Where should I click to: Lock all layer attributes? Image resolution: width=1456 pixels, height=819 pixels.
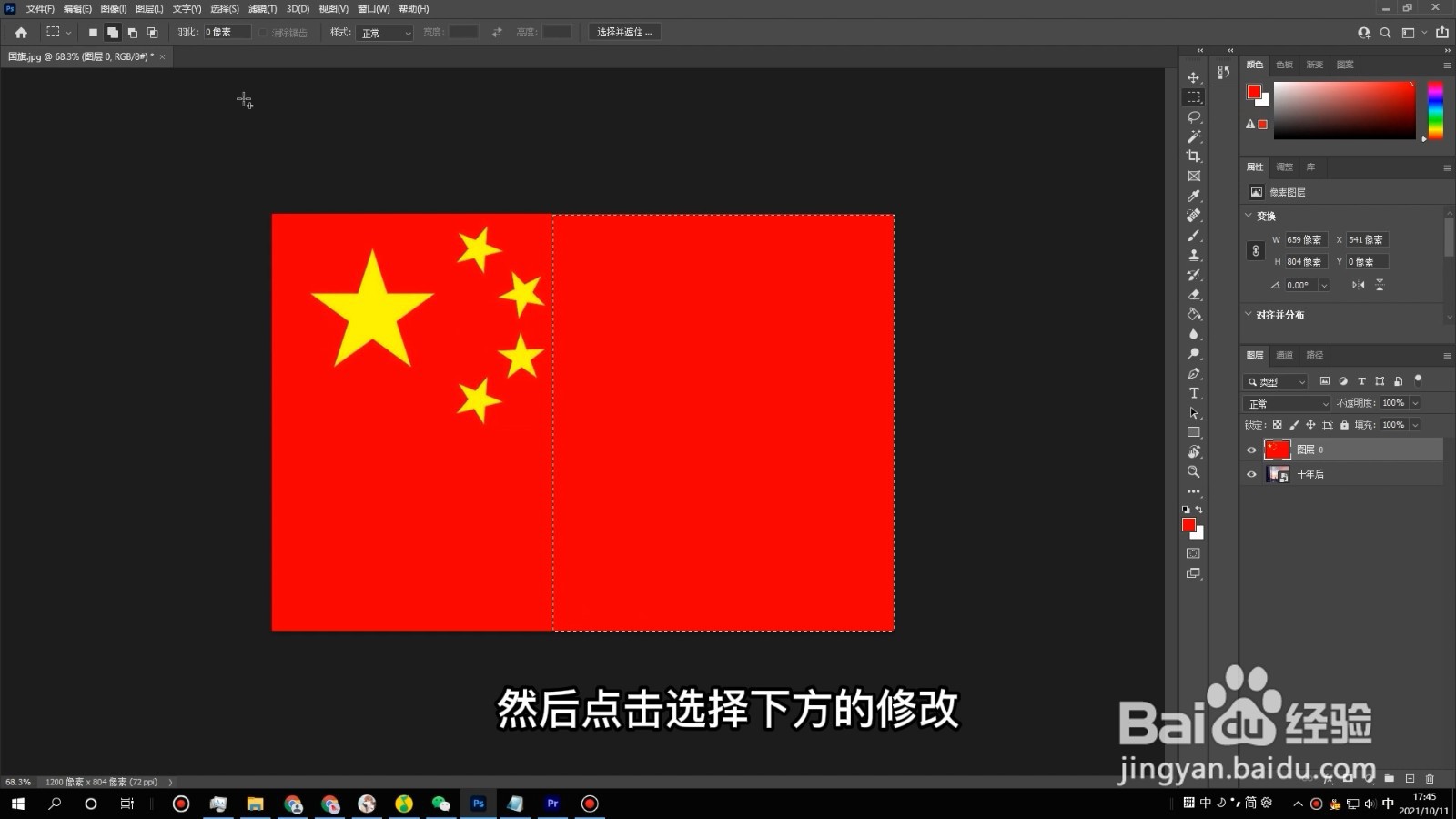click(1344, 425)
